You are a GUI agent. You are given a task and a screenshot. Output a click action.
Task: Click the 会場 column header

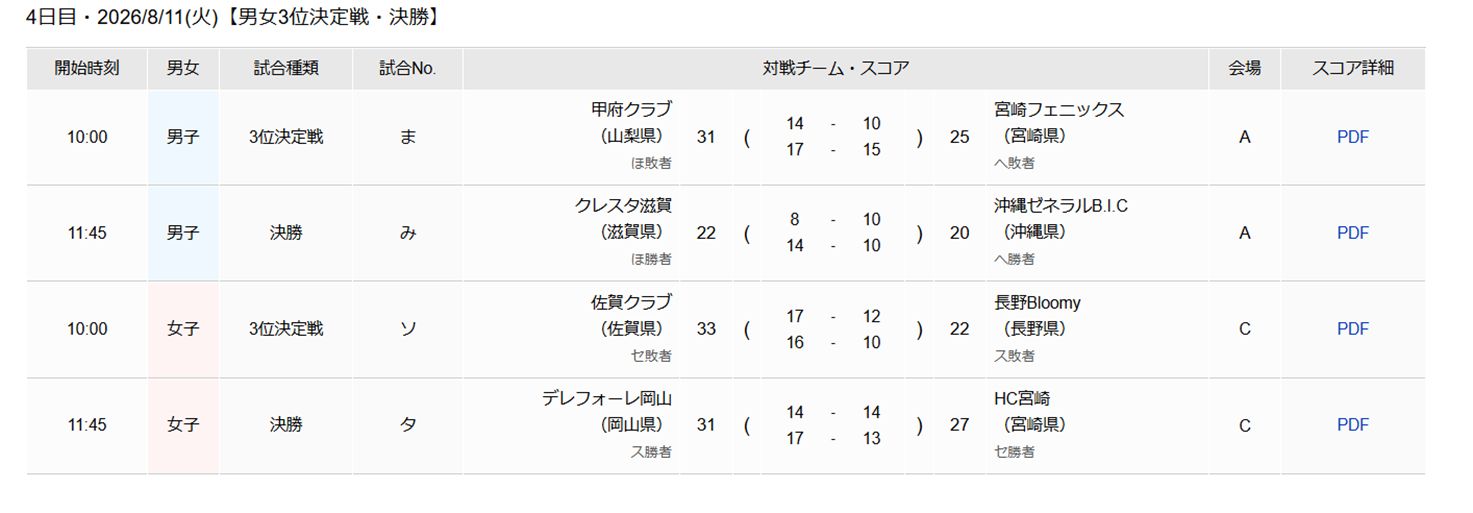coord(1244,69)
